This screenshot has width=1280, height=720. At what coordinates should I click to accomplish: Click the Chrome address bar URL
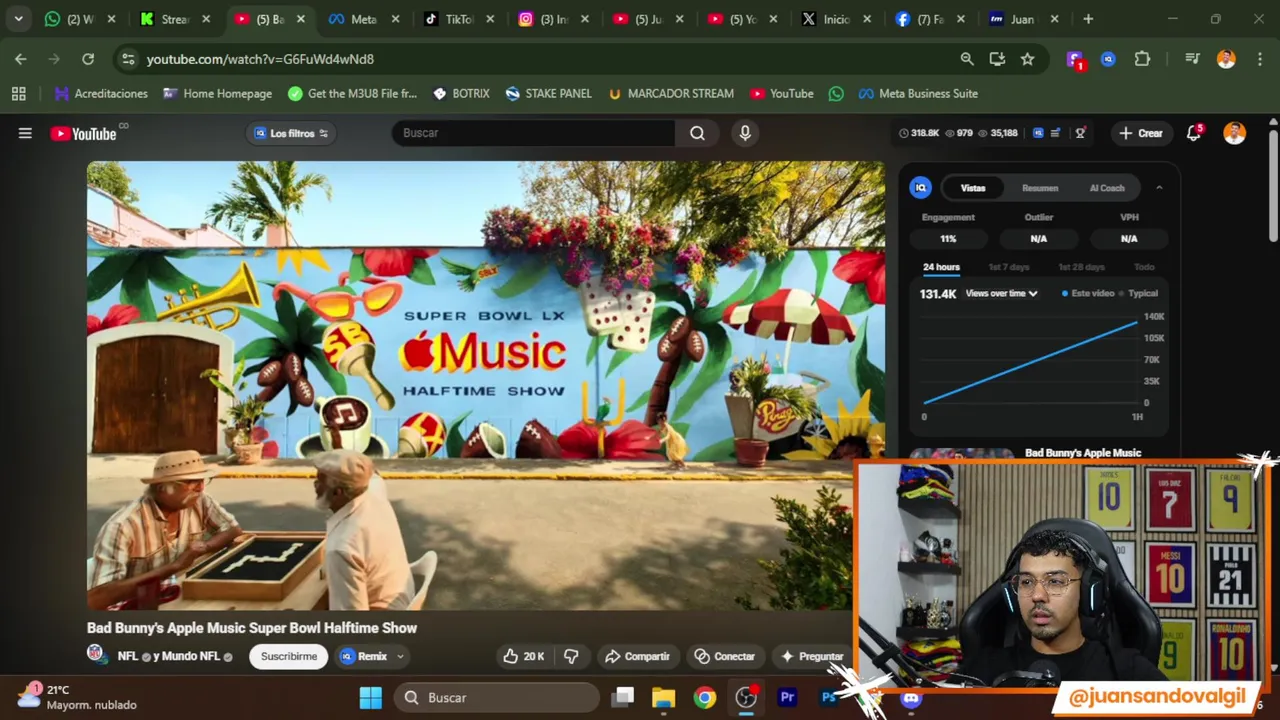260,59
